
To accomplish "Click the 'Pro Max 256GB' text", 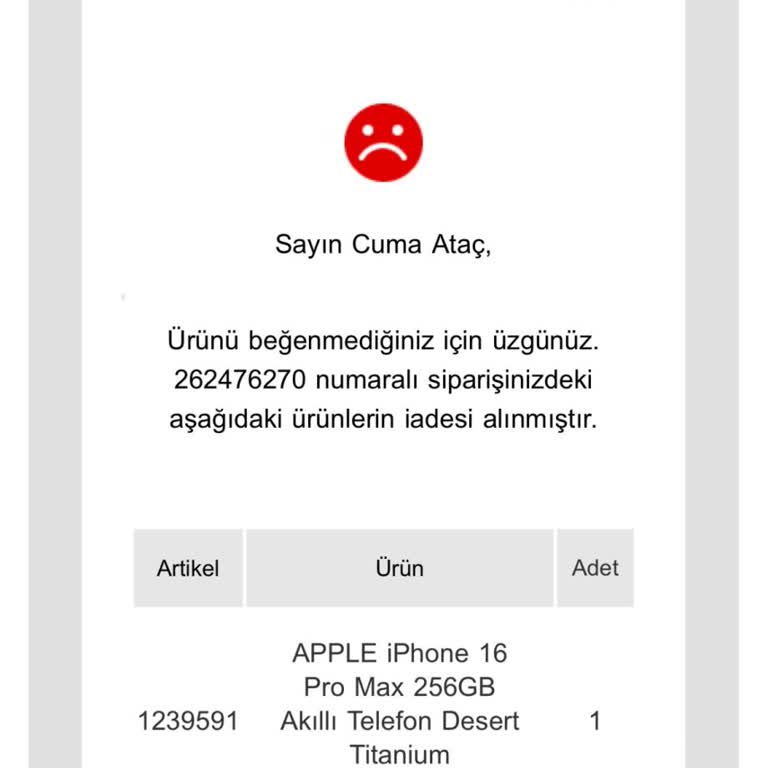I will tap(399, 688).
